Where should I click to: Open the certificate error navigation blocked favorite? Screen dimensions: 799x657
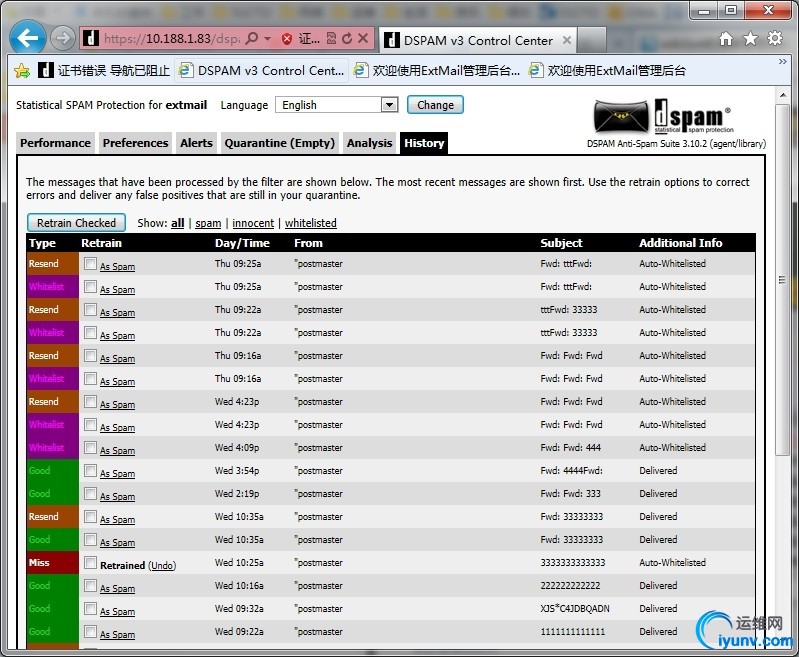click(104, 70)
